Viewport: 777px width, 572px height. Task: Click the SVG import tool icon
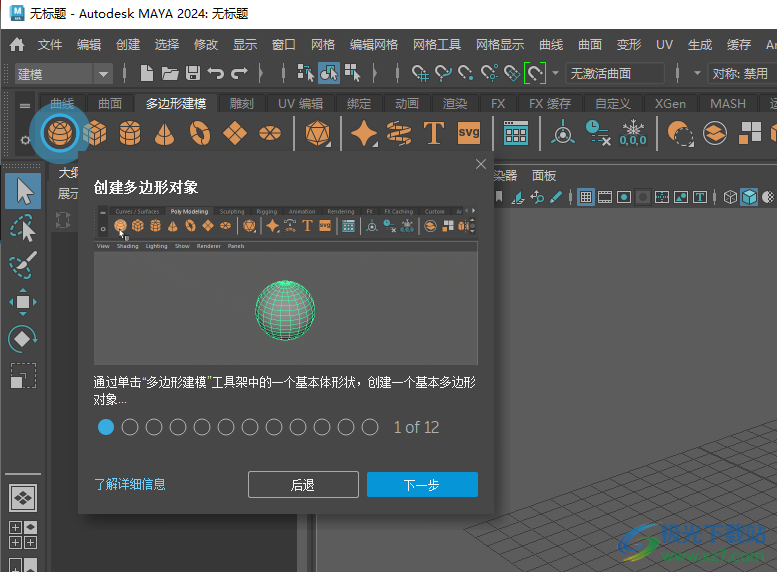pyautogui.click(x=469, y=133)
